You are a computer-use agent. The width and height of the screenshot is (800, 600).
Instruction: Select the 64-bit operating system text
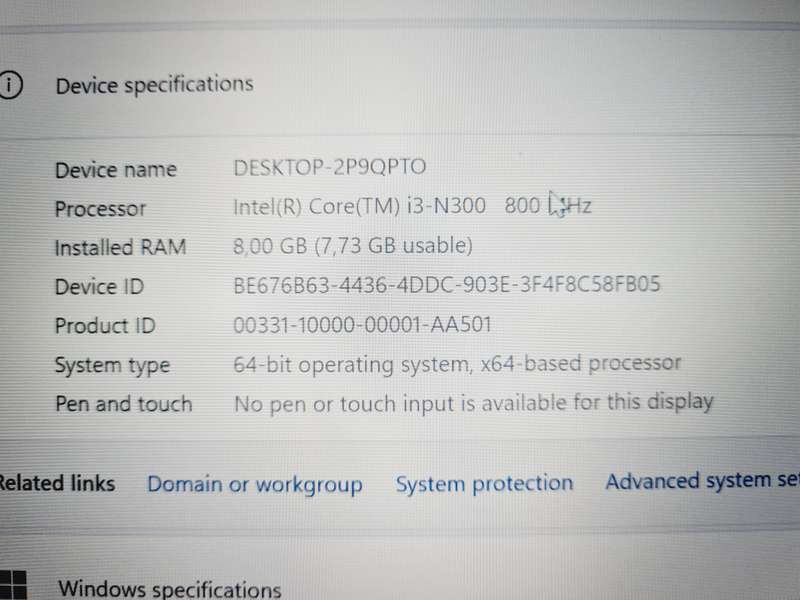click(457, 364)
